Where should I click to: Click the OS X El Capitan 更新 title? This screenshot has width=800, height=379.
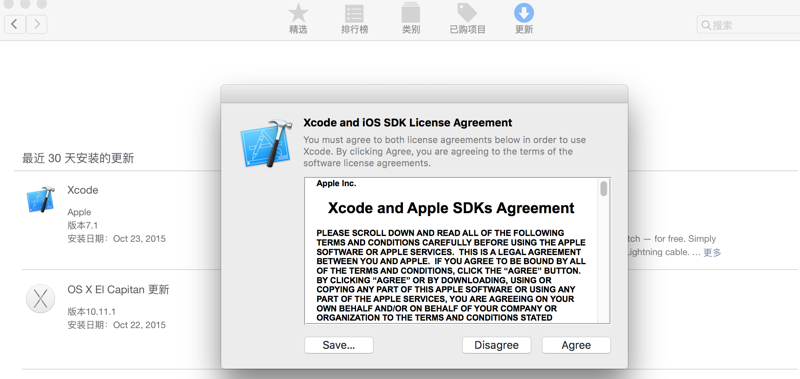point(118,290)
